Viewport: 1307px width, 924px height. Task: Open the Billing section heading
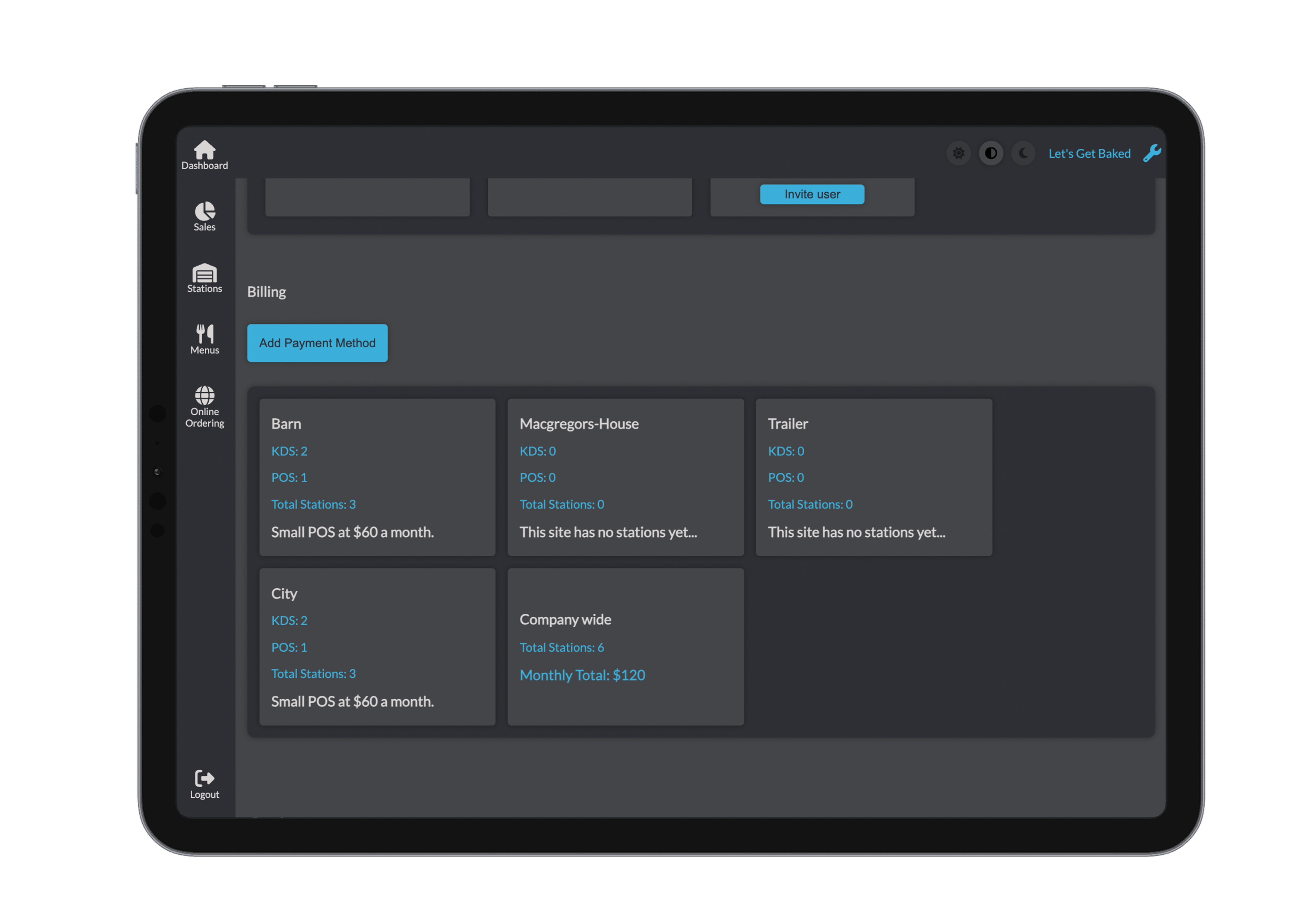pos(266,291)
